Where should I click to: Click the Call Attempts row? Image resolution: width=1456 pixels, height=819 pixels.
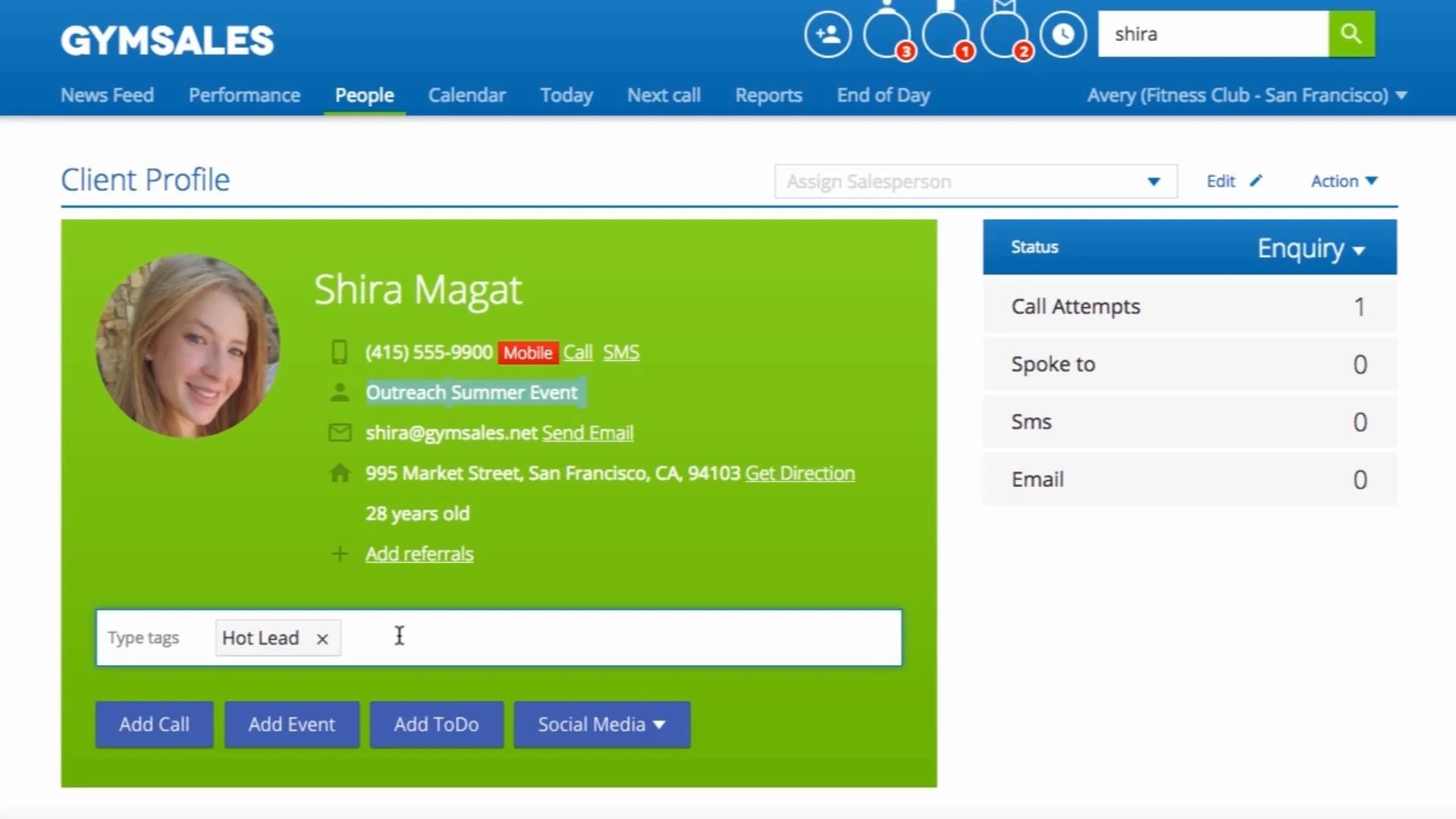[x=1189, y=306]
